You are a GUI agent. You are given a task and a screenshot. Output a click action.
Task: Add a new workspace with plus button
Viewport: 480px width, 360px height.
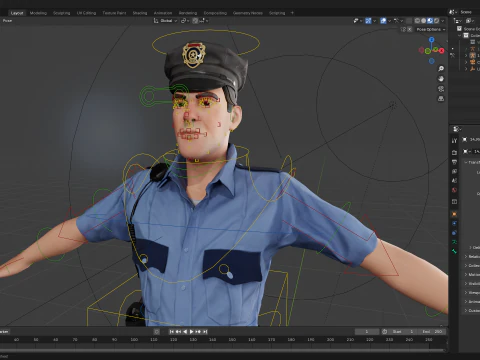coord(292,13)
